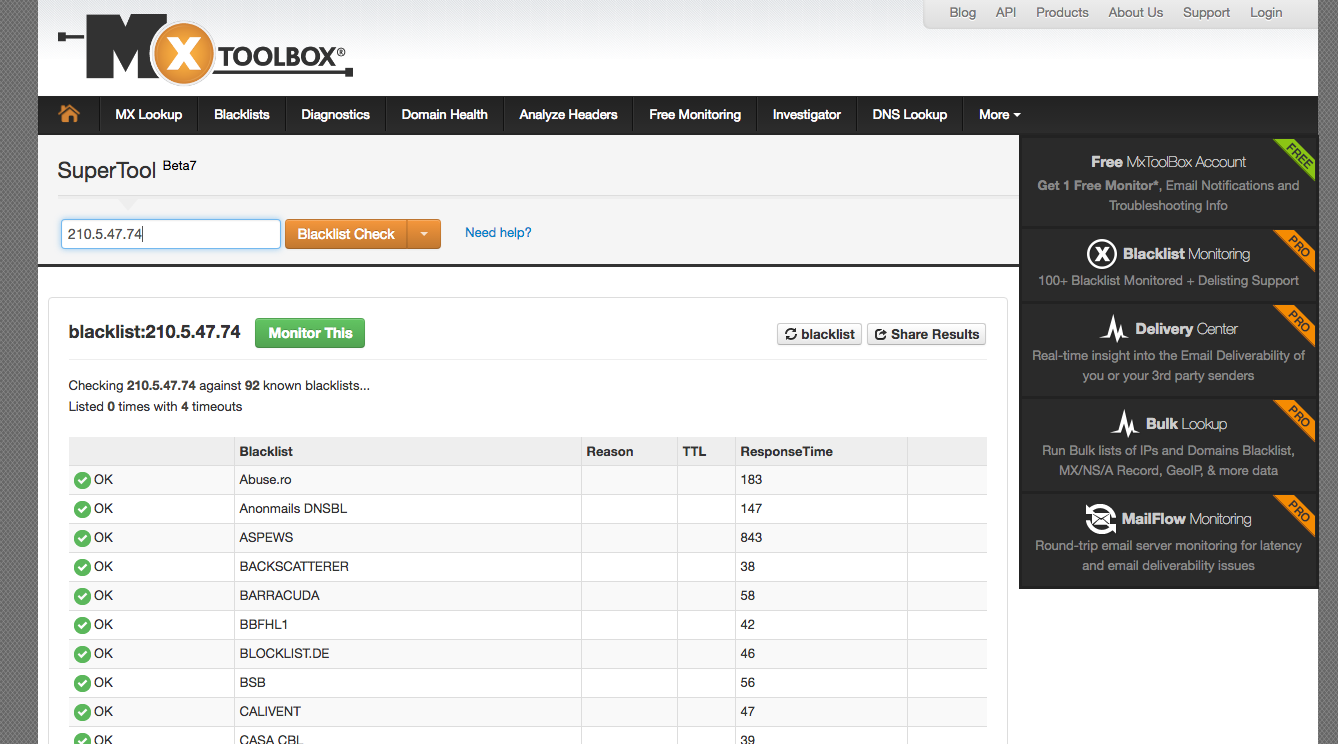Expand the More menu in navigation
This screenshot has height=744, width=1338.
tap(999, 115)
